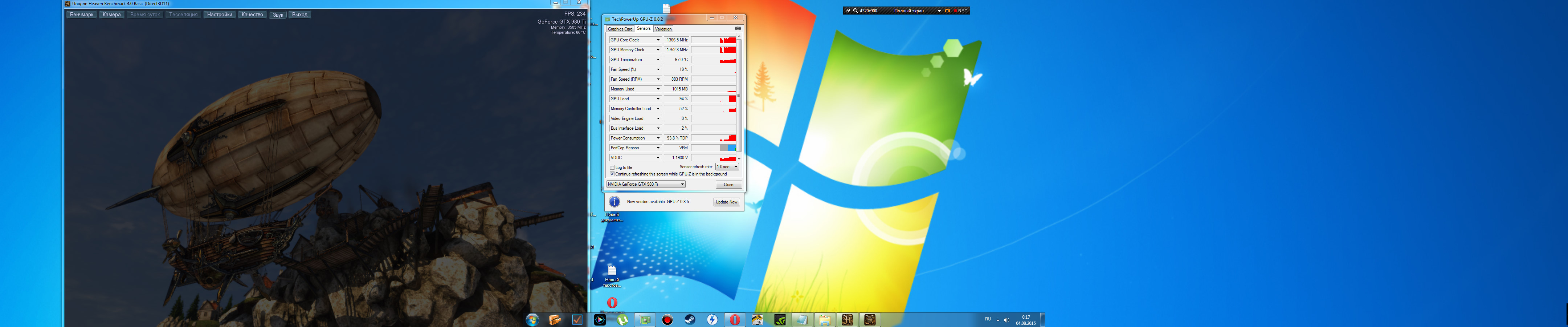This screenshot has height=327, width=1568.
Task: Open the Качество menu in Heaven
Action: [x=252, y=15]
